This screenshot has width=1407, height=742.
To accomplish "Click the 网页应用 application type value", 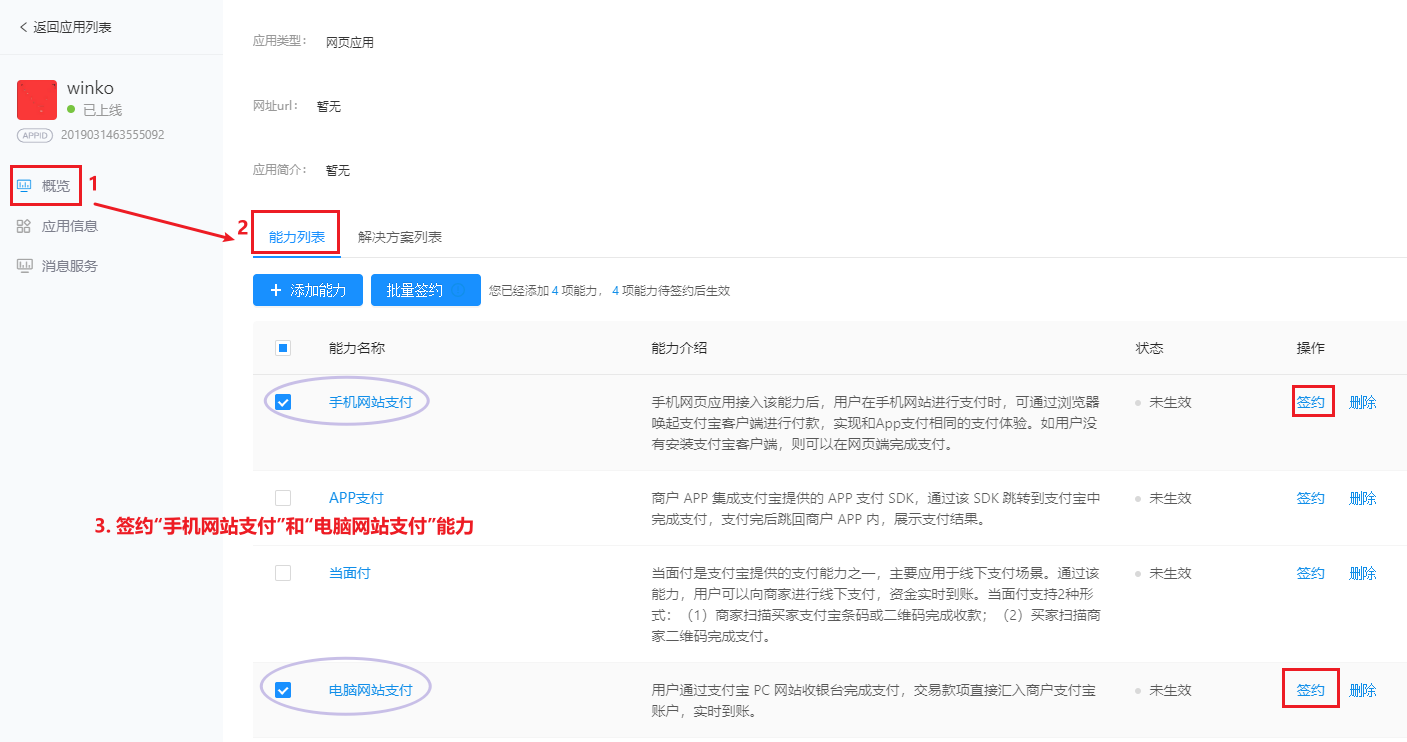I will point(350,42).
